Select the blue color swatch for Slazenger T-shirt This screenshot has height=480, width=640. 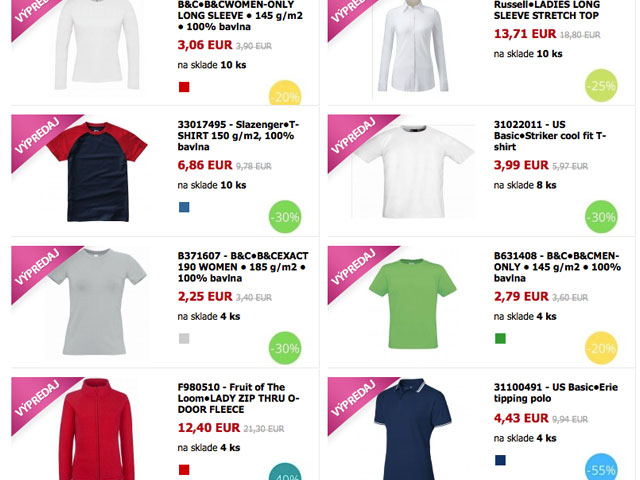point(184,207)
